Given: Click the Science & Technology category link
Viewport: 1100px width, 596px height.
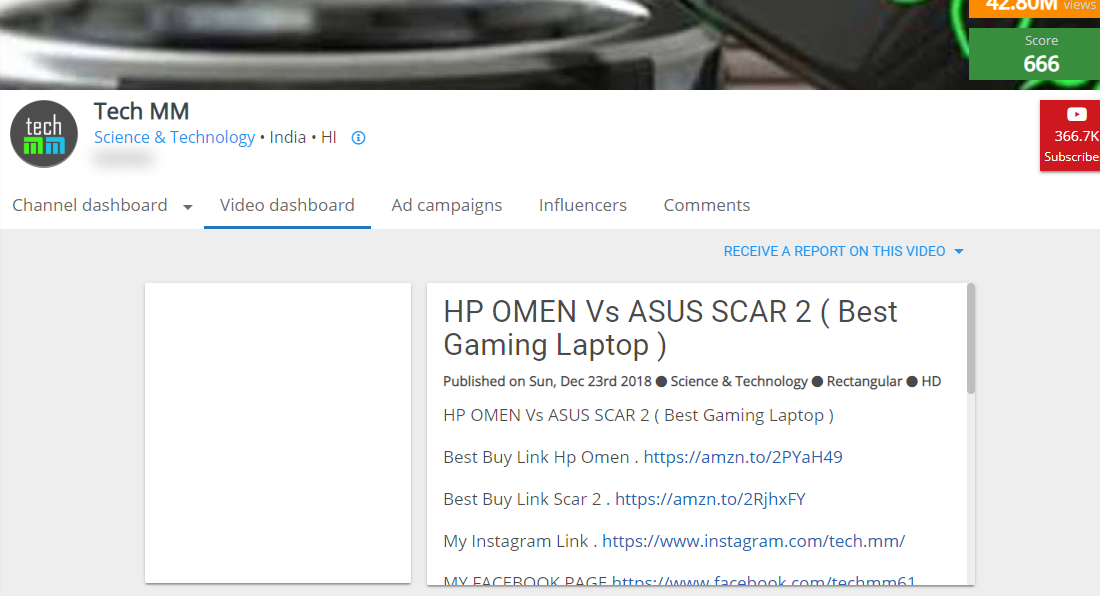Looking at the screenshot, I should click(175, 137).
